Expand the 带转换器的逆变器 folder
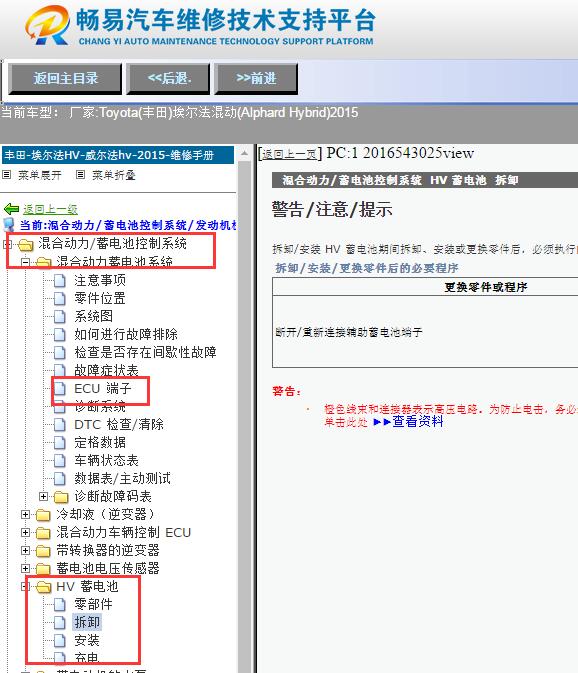578x673 pixels. [x=25, y=551]
